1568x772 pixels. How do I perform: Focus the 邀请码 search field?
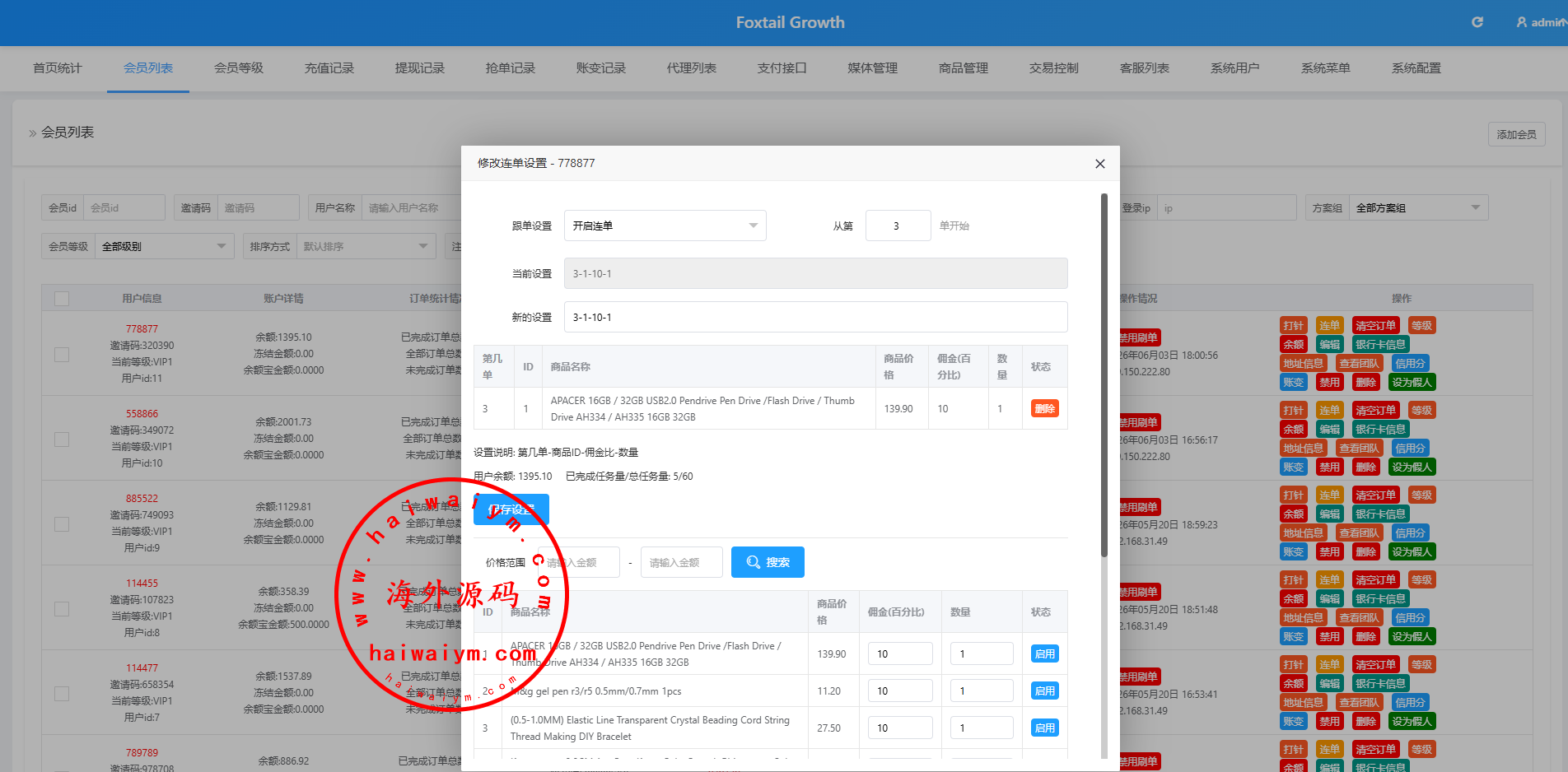pos(259,208)
